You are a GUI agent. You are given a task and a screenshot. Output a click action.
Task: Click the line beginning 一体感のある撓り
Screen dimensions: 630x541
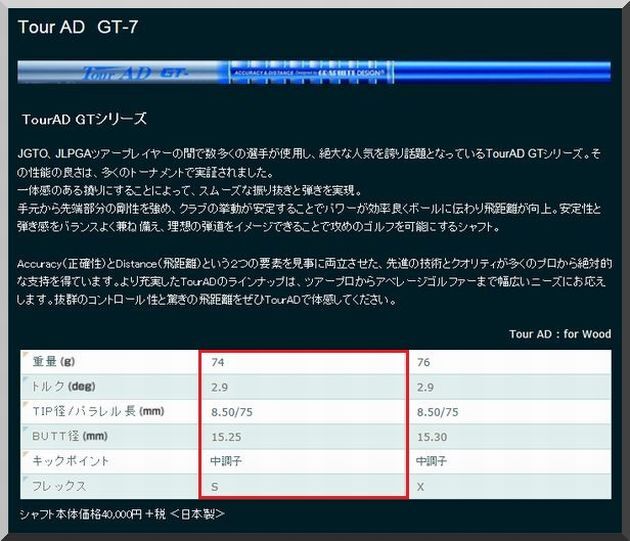pos(189,191)
